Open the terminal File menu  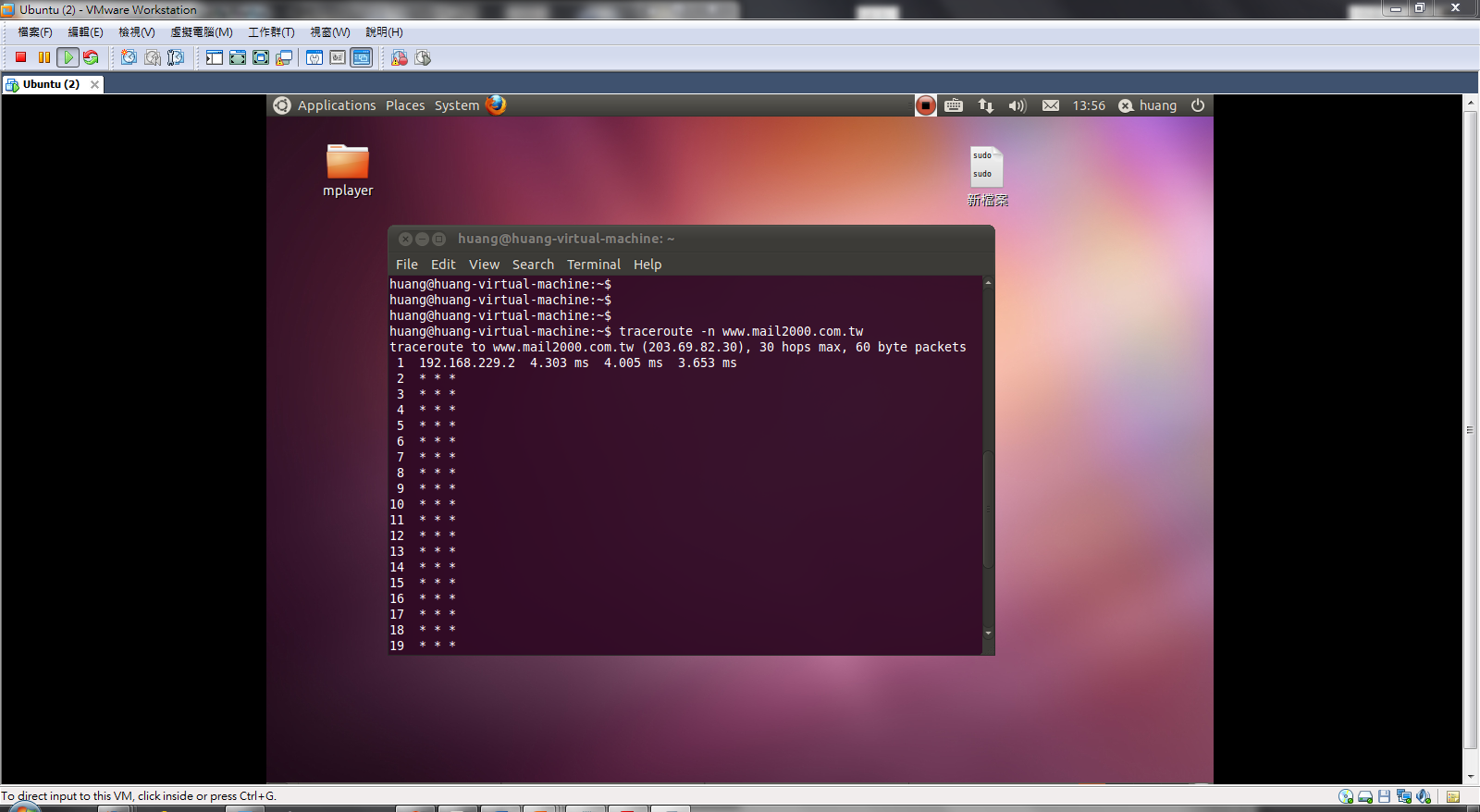point(407,265)
